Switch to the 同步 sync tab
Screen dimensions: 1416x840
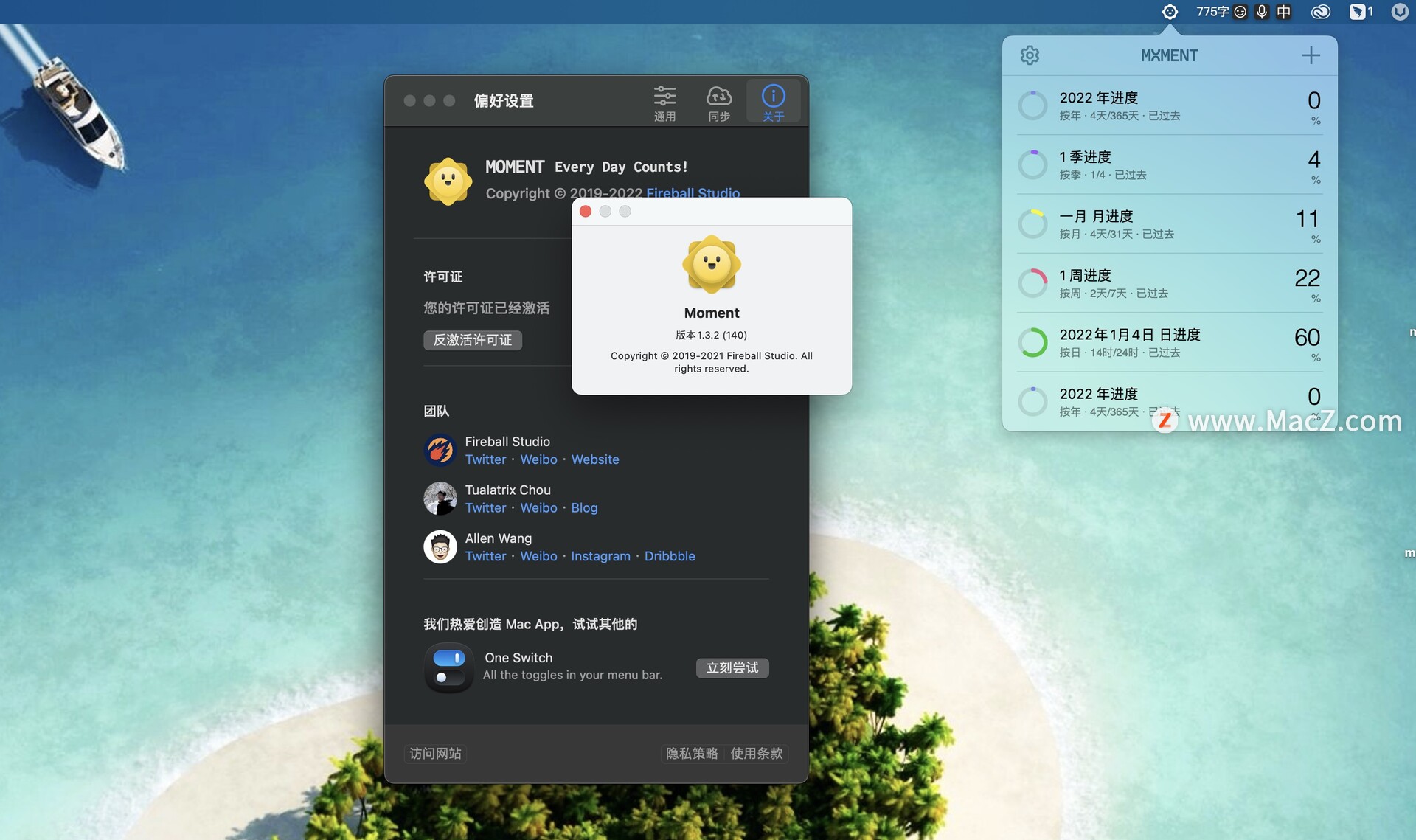coord(718,101)
